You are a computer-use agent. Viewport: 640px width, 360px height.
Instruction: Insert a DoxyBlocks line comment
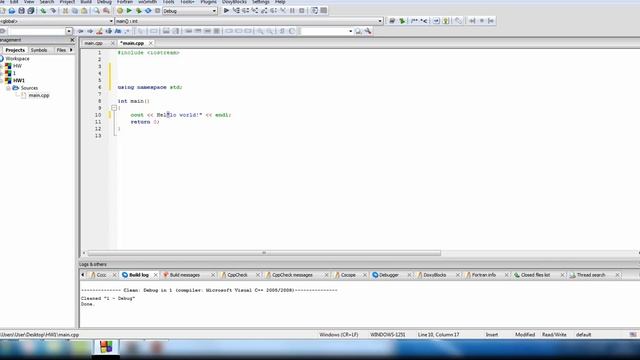coord(424,21)
